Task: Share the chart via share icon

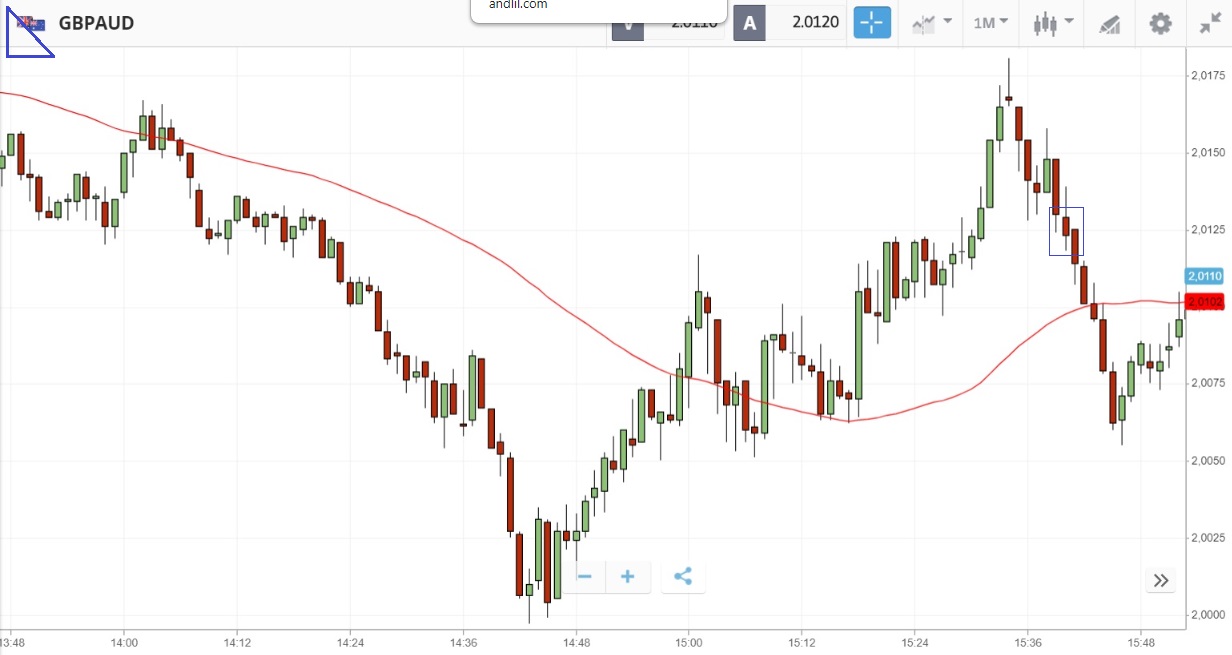Action: pos(683,577)
